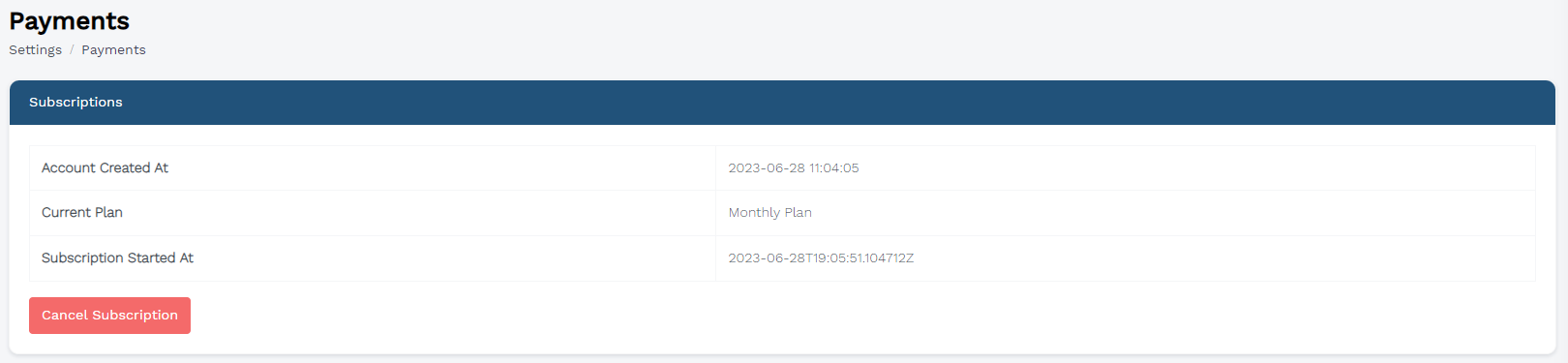Screen dimensions: 1568x363
Task: Click the breadcrumb slash separator
Action: [x=72, y=50]
